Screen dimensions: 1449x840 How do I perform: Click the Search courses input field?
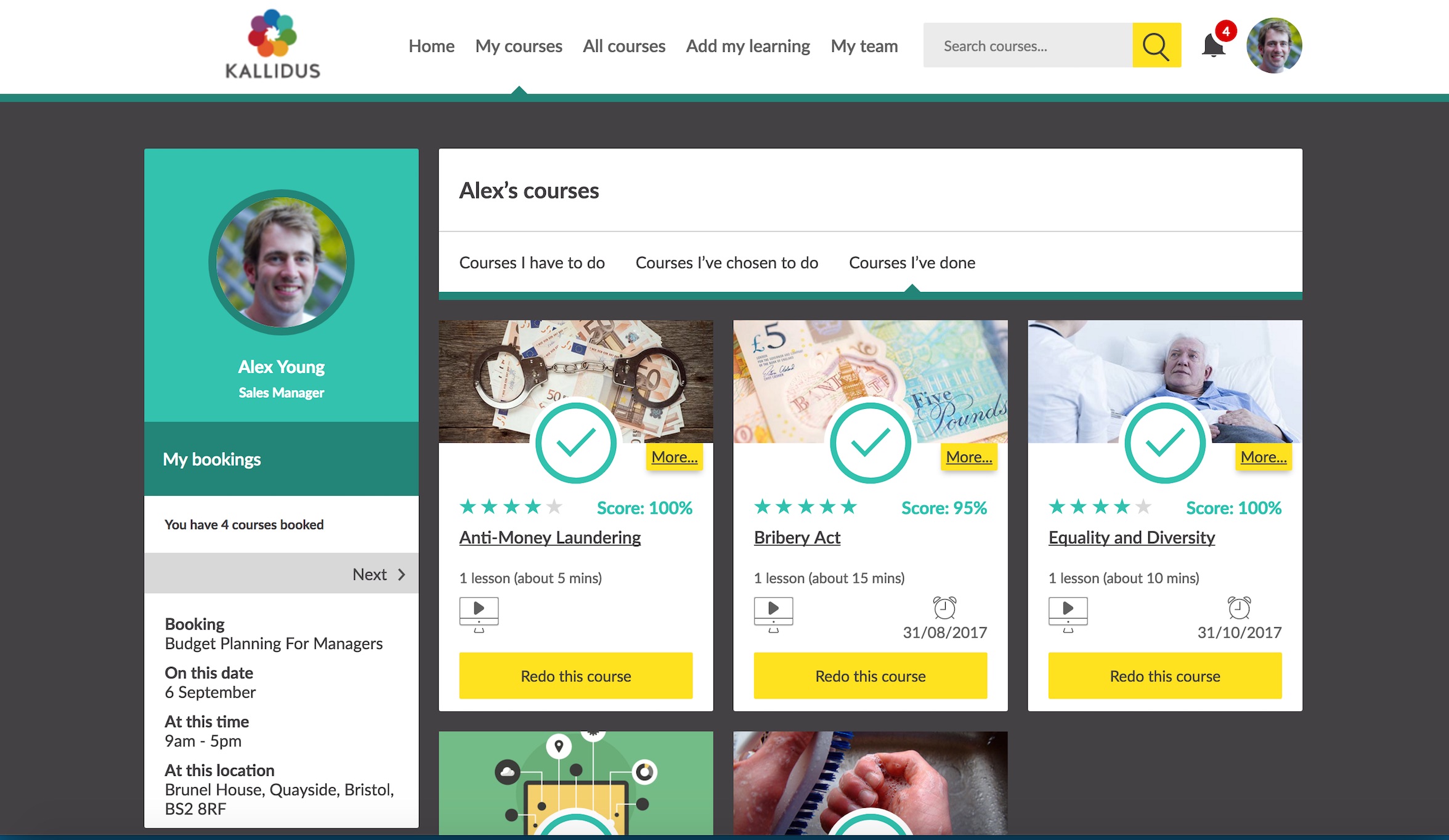1027,46
